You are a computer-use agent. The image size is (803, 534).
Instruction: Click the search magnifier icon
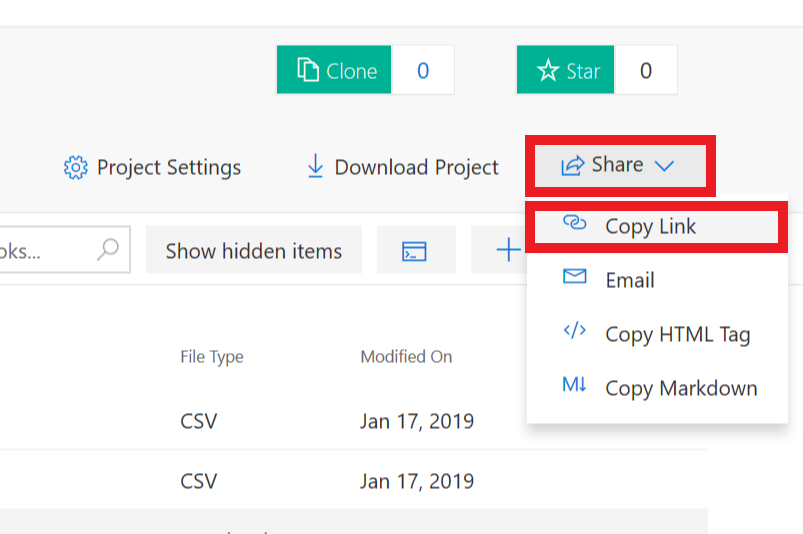click(x=108, y=249)
